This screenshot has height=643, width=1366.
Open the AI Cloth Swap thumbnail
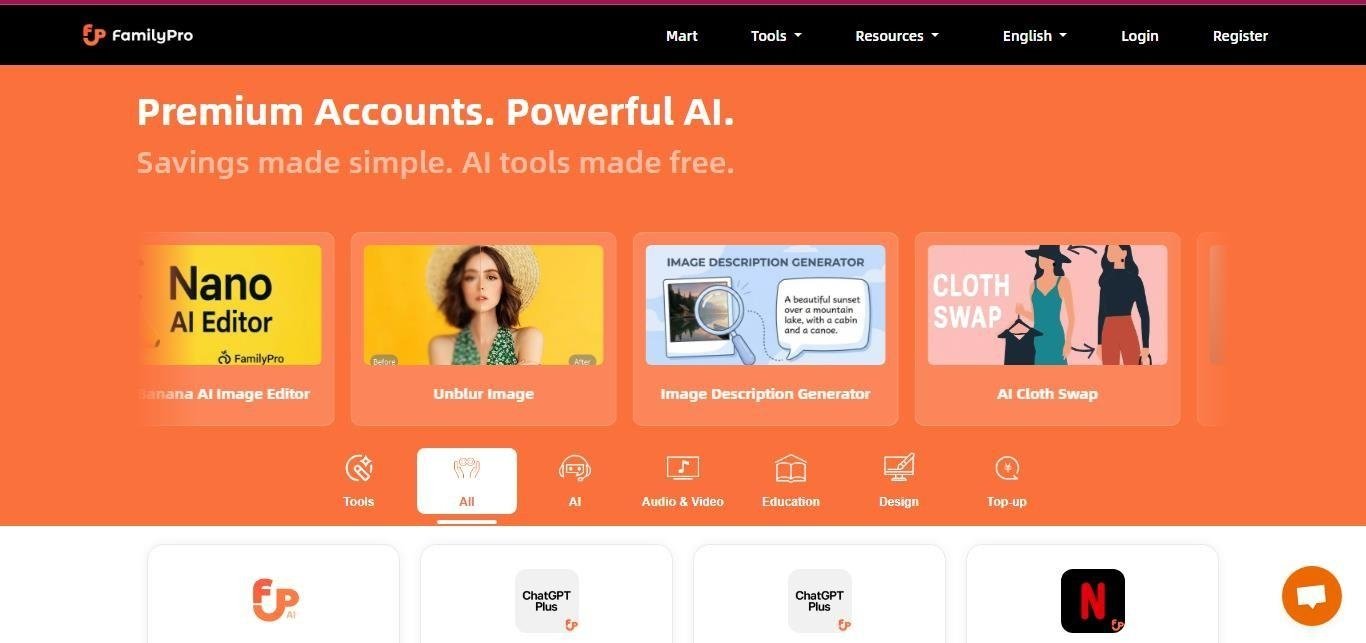click(x=1048, y=305)
